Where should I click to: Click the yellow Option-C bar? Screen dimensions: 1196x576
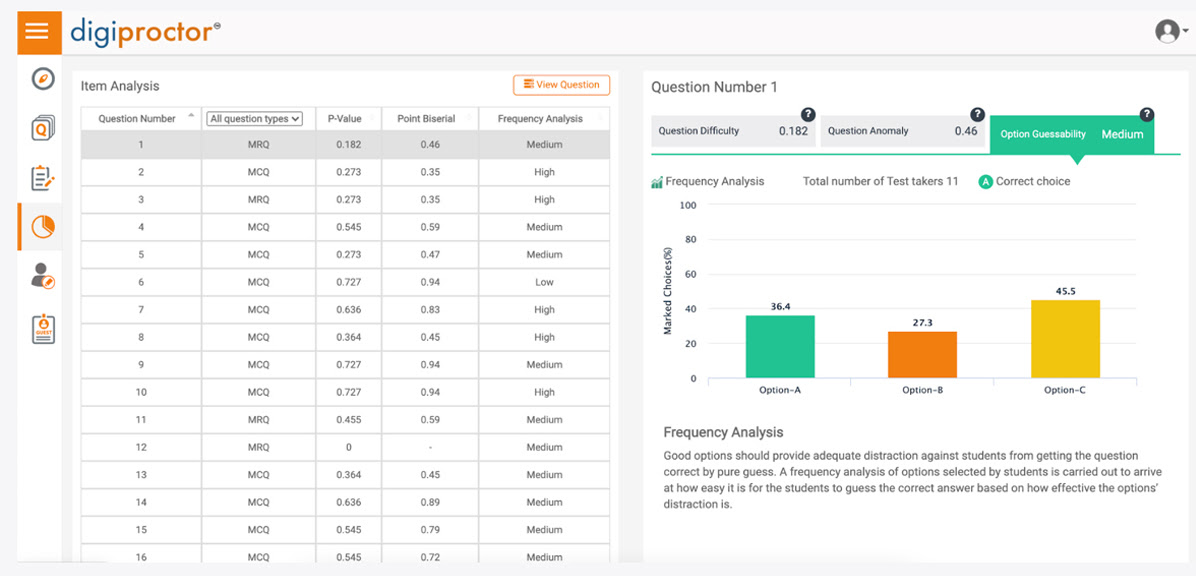pyautogui.click(x=1065, y=339)
